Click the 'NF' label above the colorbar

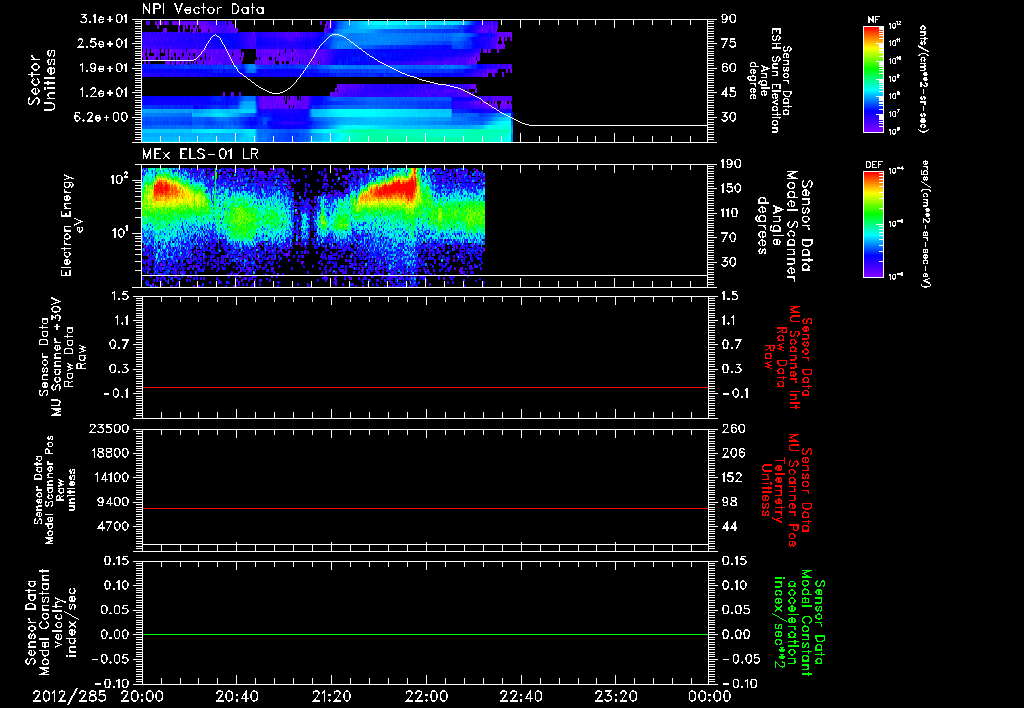tap(873, 20)
